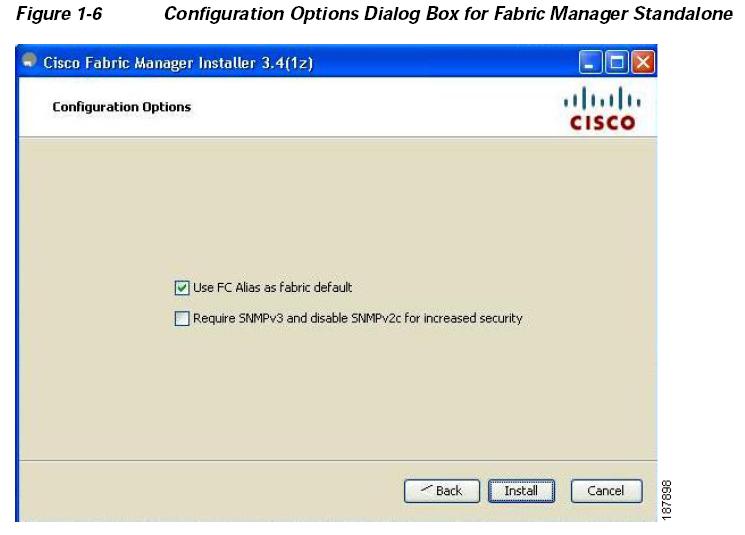Click the Configuration Options heading

click(x=122, y=107)
